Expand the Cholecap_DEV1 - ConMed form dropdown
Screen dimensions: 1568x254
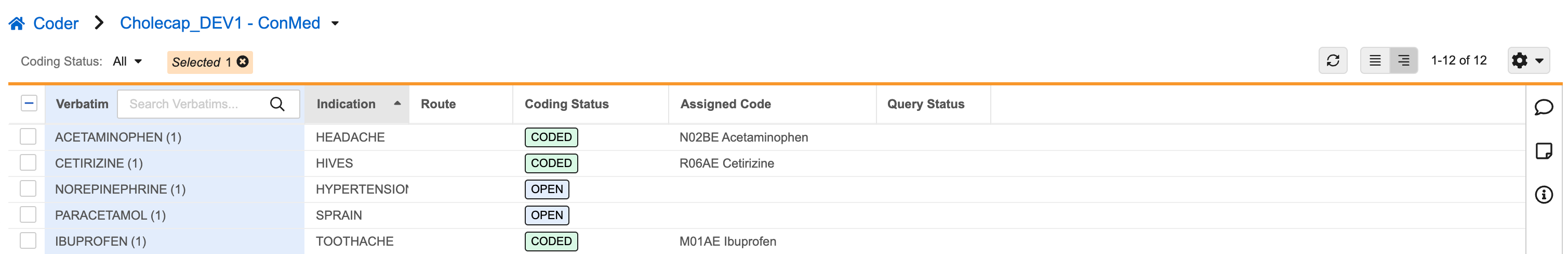coord(335,24)
